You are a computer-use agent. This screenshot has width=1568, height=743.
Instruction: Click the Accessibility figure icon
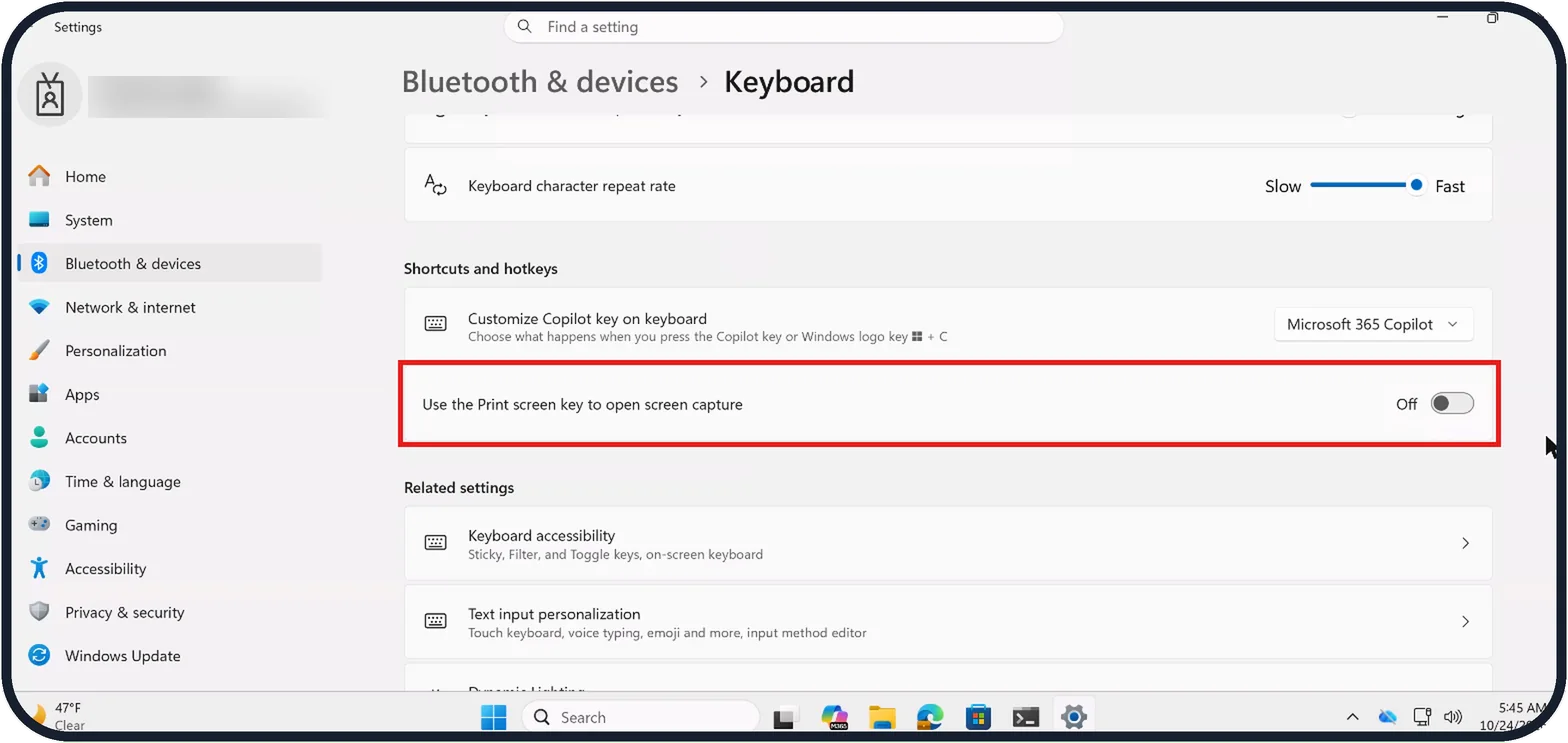coord(39,568)
